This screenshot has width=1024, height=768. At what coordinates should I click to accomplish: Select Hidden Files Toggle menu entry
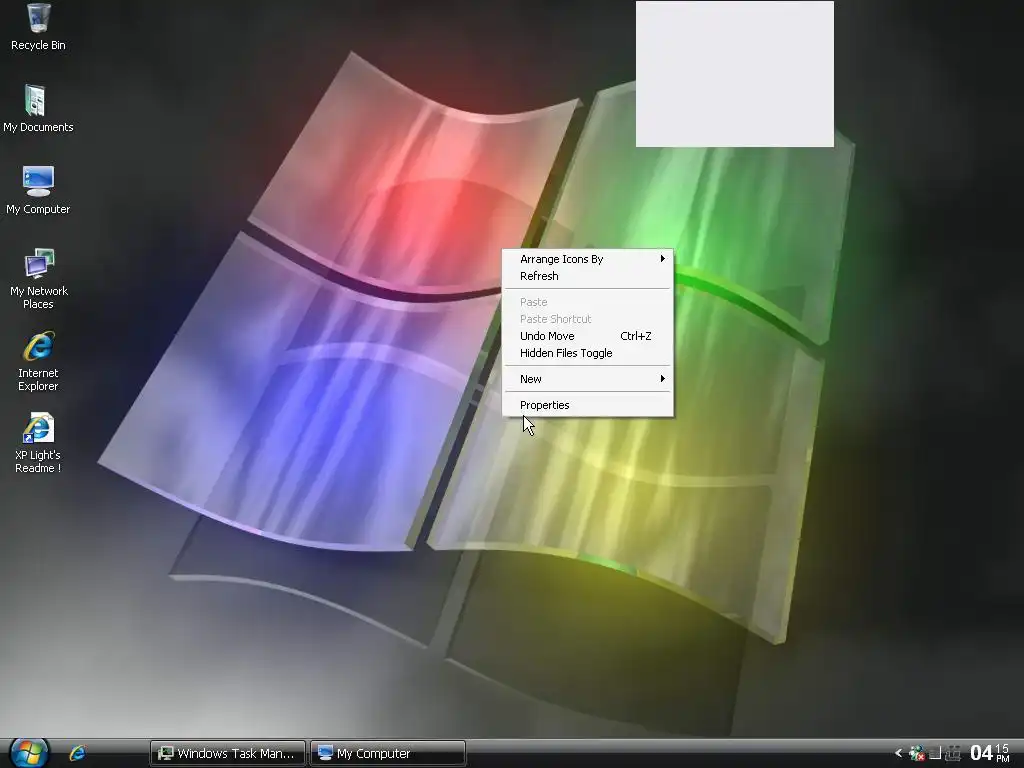point(588,353)
